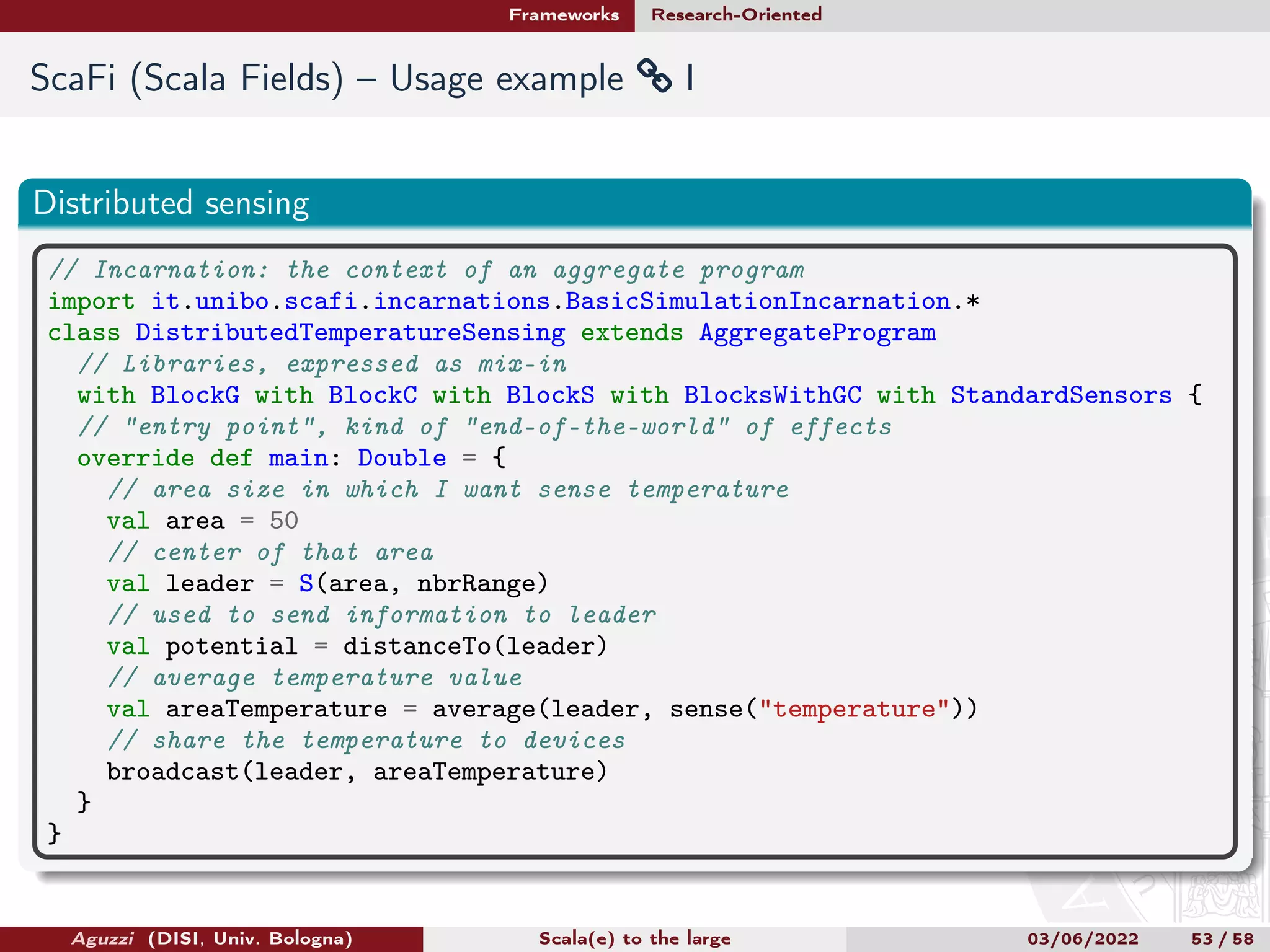Viewport: 1270px width, 952px height.
Task: Click comment 'share the temperature to devices'
Action: click(x=366, y=741)
